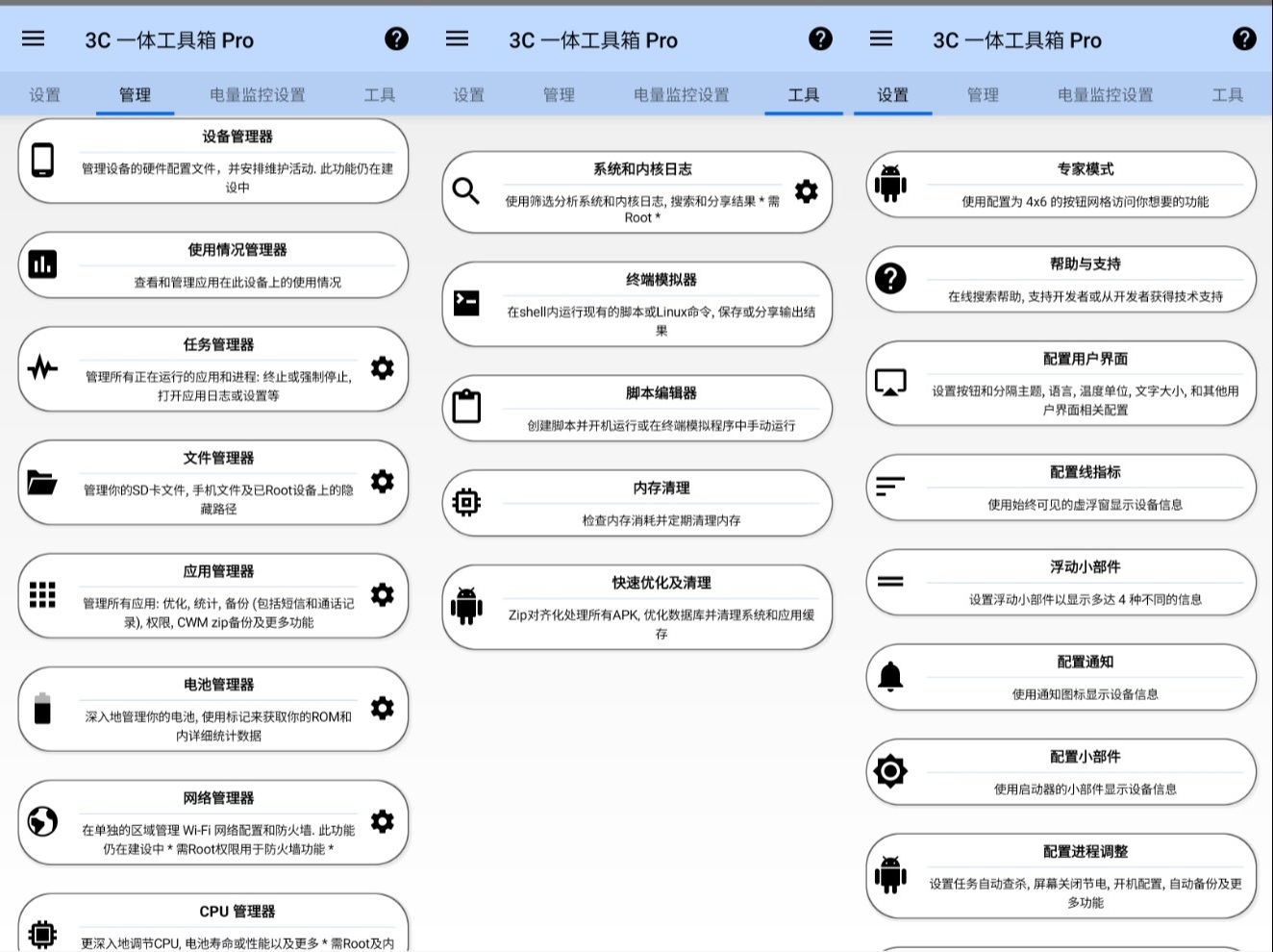Click the memory chip icon beside 内存清理
The image size is (1273, 952).
point(466,502)
